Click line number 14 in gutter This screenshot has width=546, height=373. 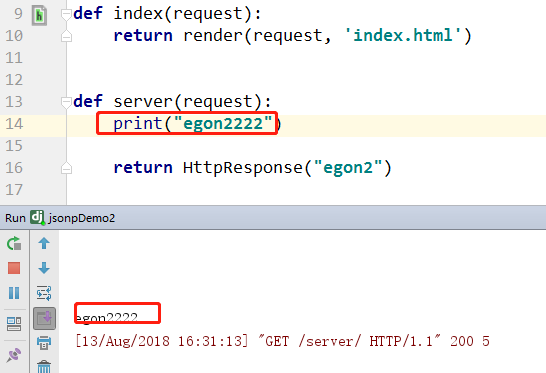[14, 124]
